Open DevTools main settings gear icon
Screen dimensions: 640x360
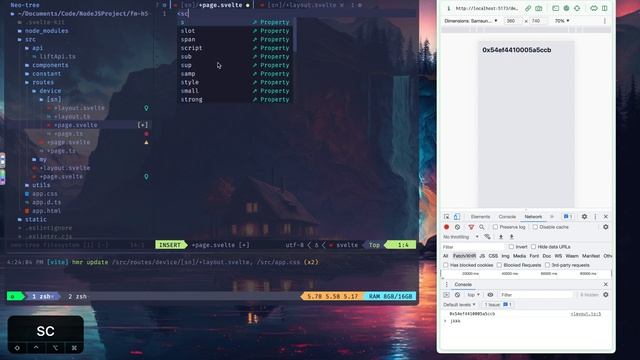pos(584,217)
